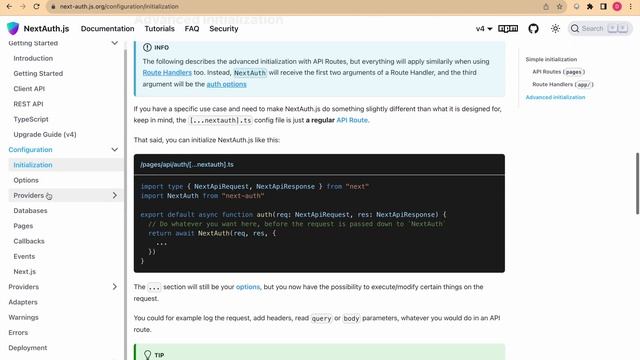Open browser extensions puzzle icon
The height and width of the screenshot is (360, 640).
[590, 7]
